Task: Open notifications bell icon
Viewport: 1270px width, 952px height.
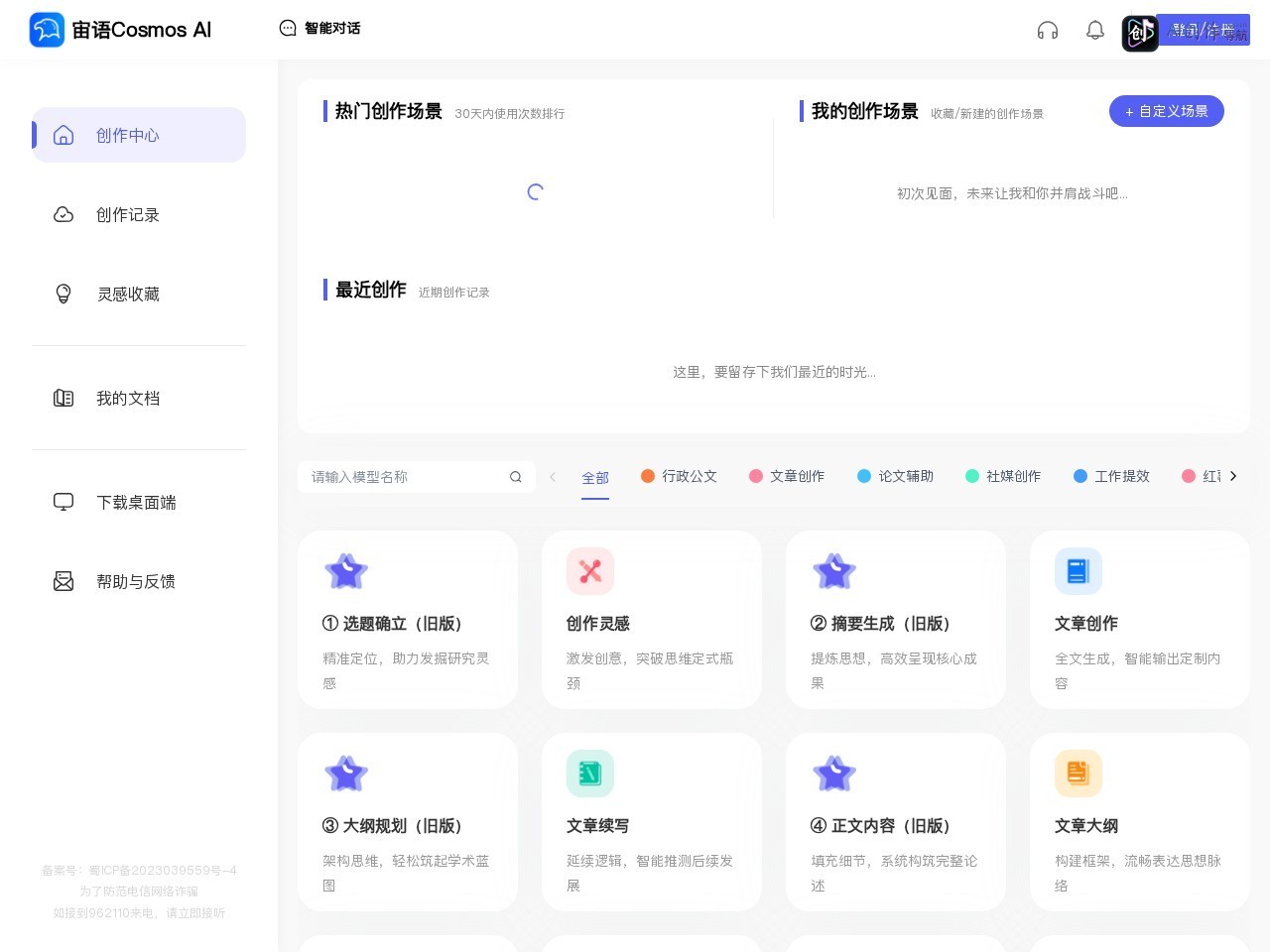Action: click(x=1095, y=31)
